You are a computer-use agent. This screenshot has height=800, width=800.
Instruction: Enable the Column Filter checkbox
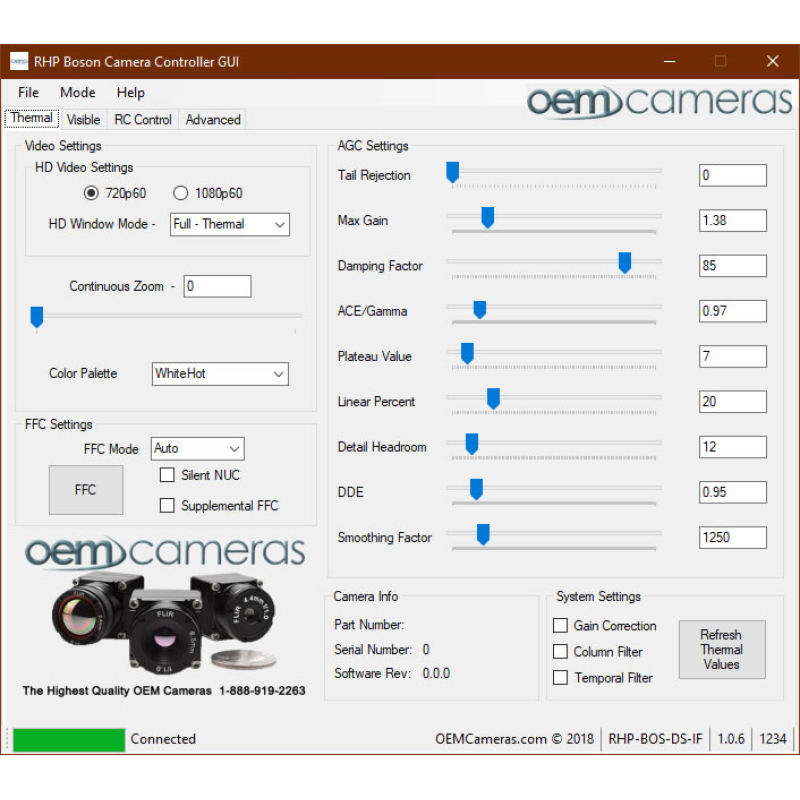click(x=560, y=652)
